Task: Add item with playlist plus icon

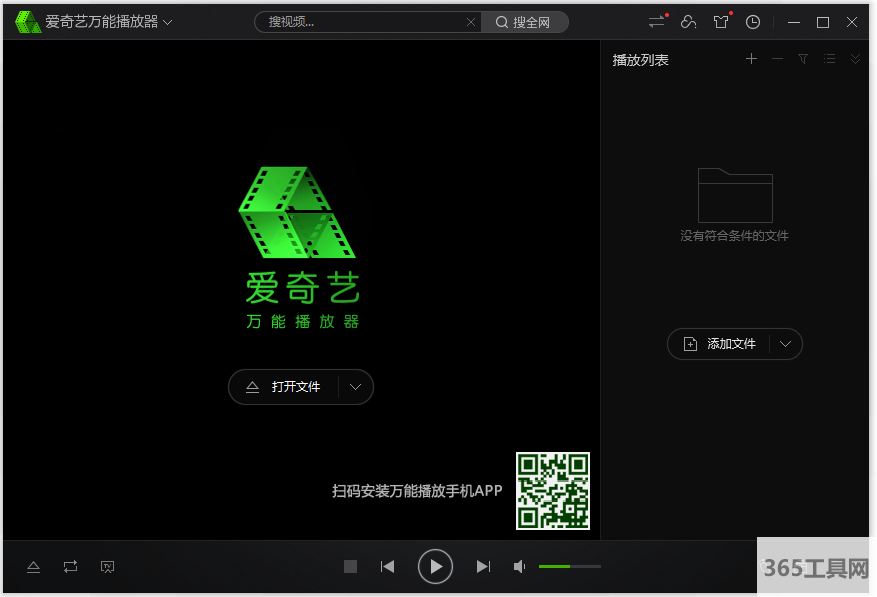Action: click(751, 59)
